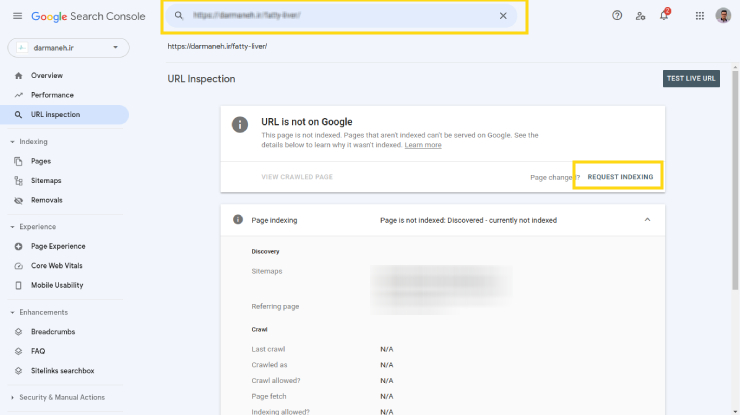Click the TEST LIVE URL button
The height and width of the screenshot is (415, 740).
(691, 78)
